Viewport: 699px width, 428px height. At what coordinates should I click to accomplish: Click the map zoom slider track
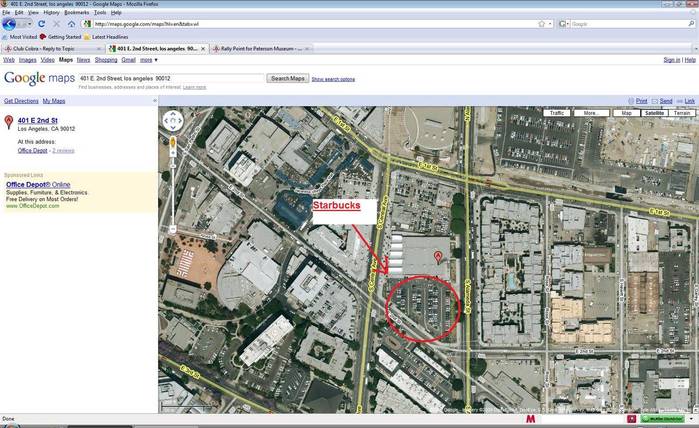click(172, 195)
